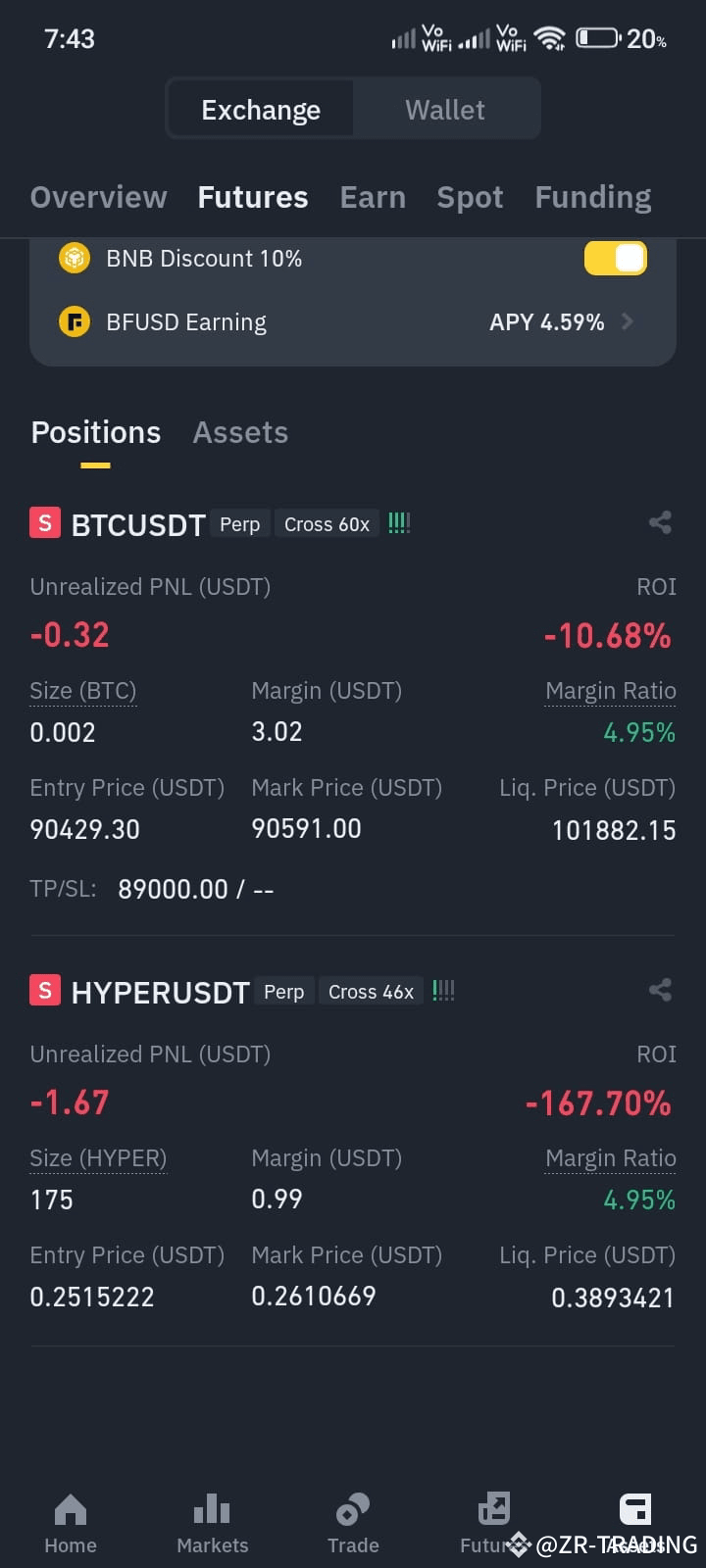Share the HYPERUSDT position

[660, 990]
